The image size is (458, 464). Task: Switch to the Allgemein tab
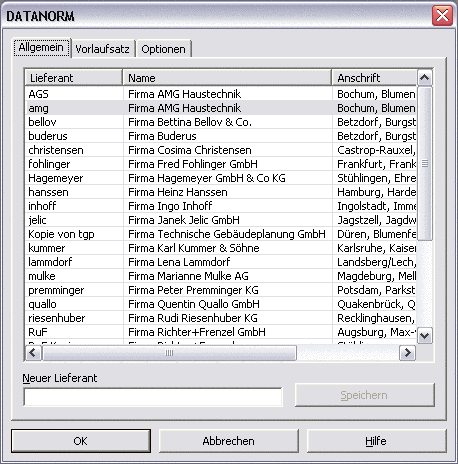click(41, 48)
